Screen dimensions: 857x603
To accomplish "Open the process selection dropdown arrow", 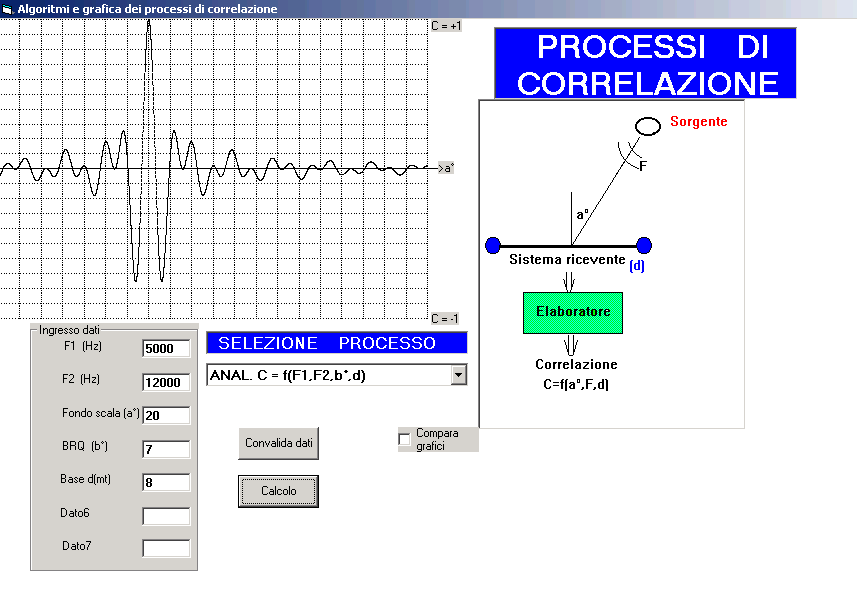I will coord(459,375).
